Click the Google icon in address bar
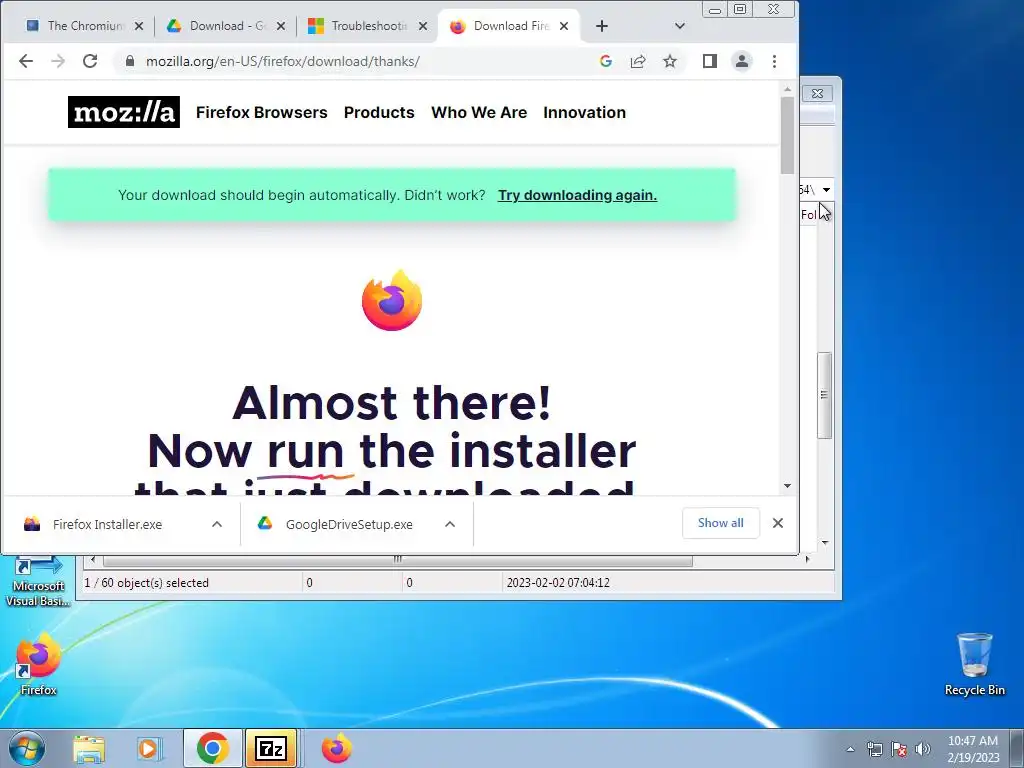The width and height of the screenshot is (1024, 768). click(605, 61)
